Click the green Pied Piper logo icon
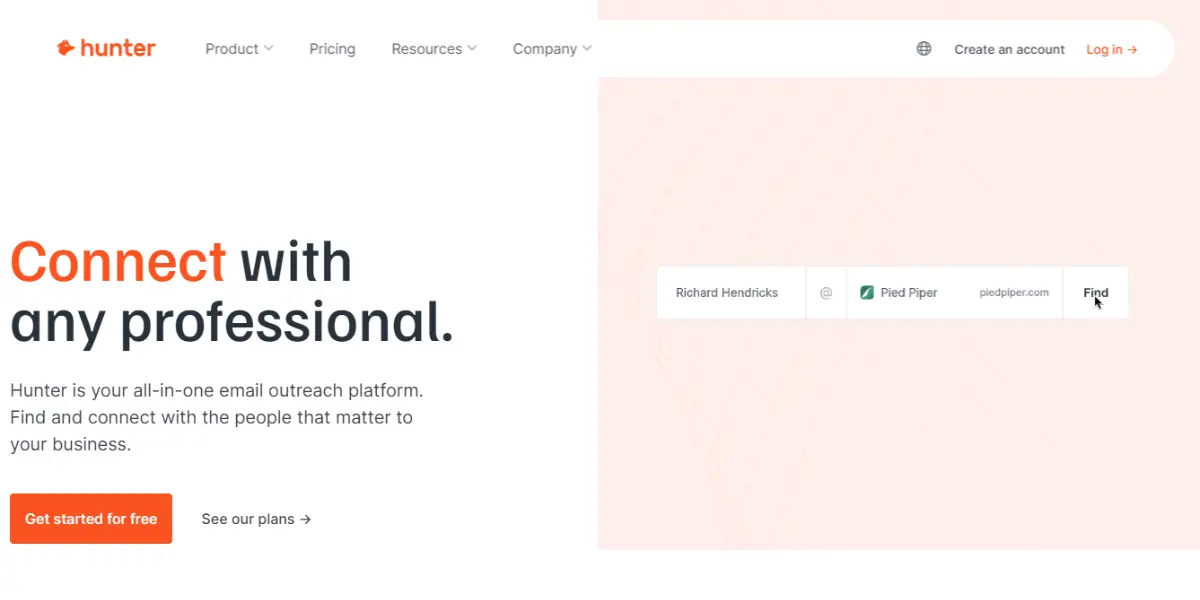 867,293
